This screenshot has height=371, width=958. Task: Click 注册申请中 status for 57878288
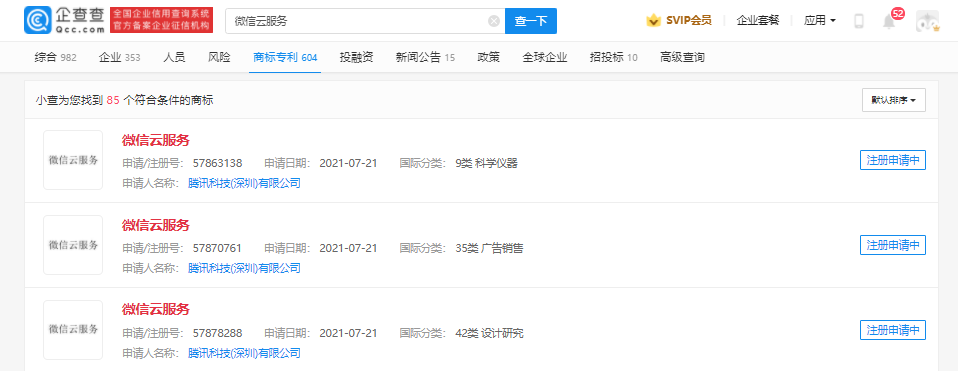[893, 330]
